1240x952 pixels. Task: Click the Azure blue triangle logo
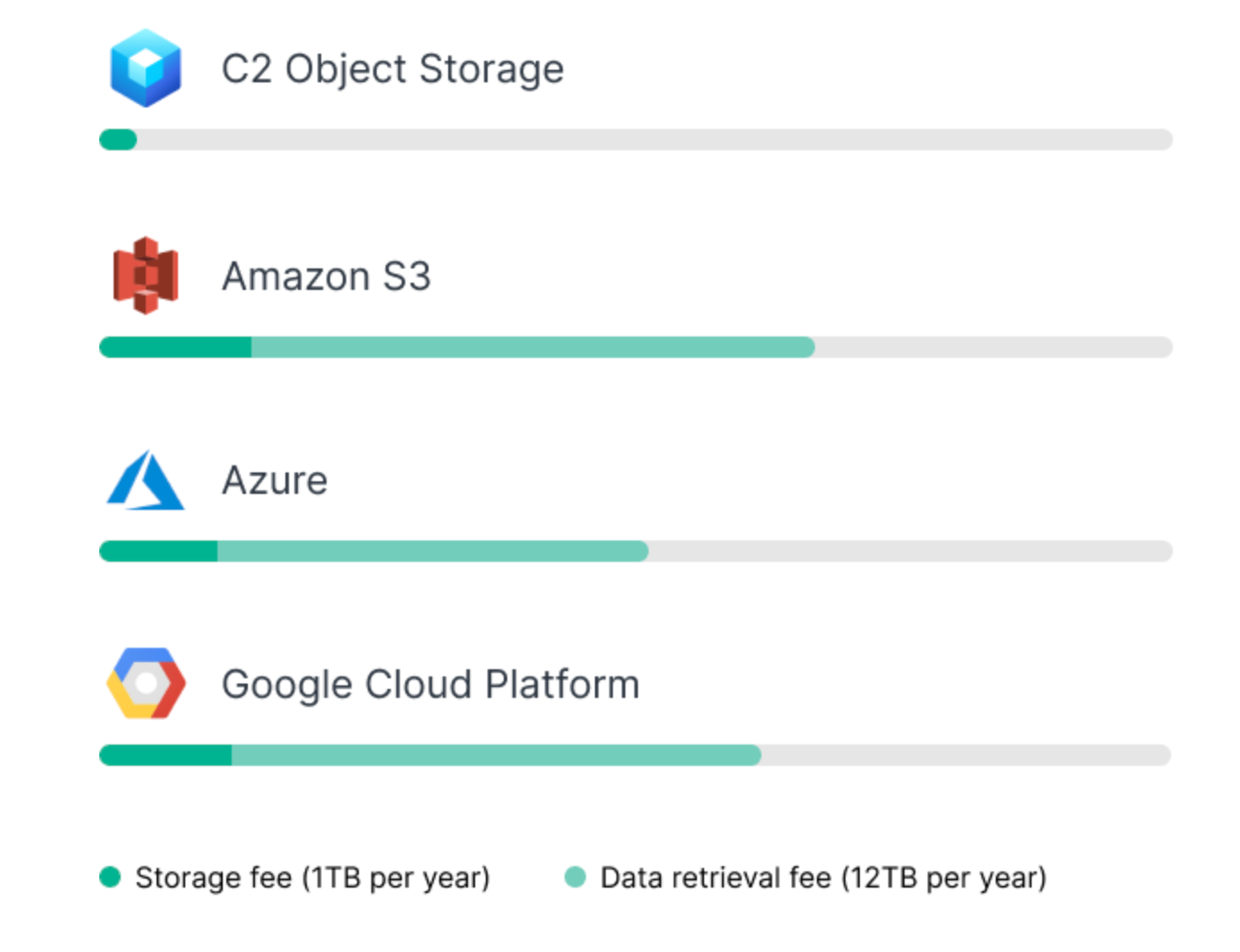145,480
